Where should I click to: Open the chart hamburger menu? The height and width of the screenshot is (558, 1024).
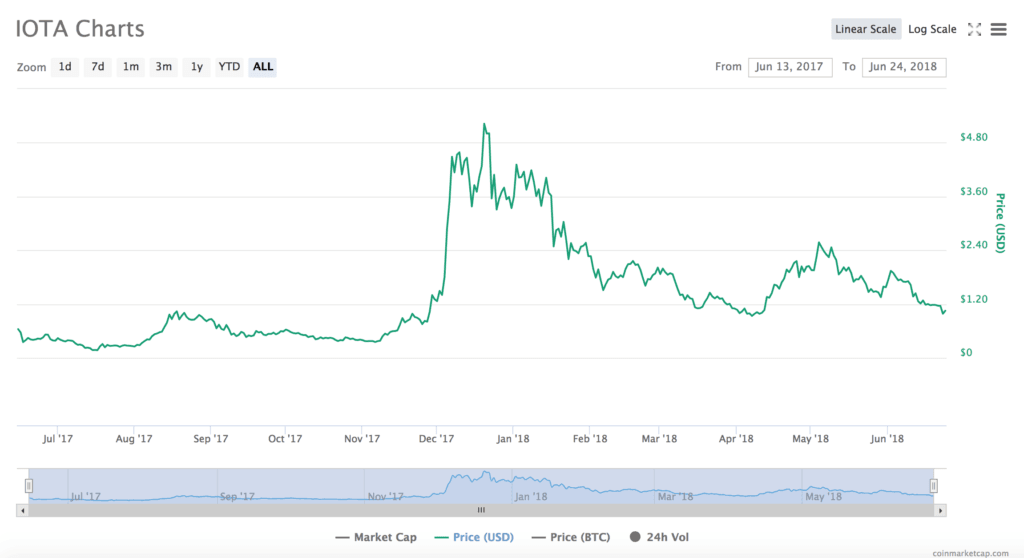(998, 29)
